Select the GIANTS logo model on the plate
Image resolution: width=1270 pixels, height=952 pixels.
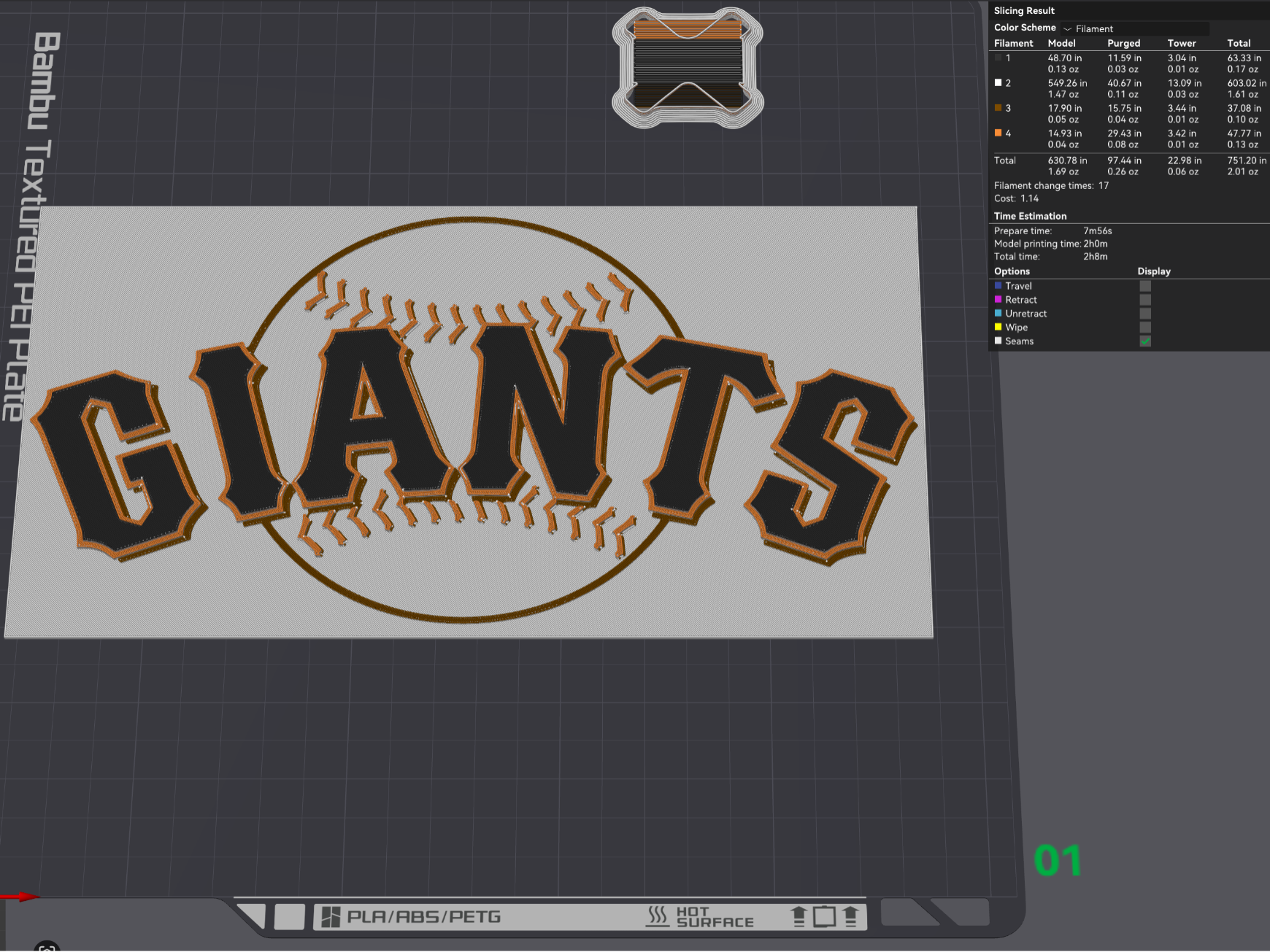tap(469, 422)
